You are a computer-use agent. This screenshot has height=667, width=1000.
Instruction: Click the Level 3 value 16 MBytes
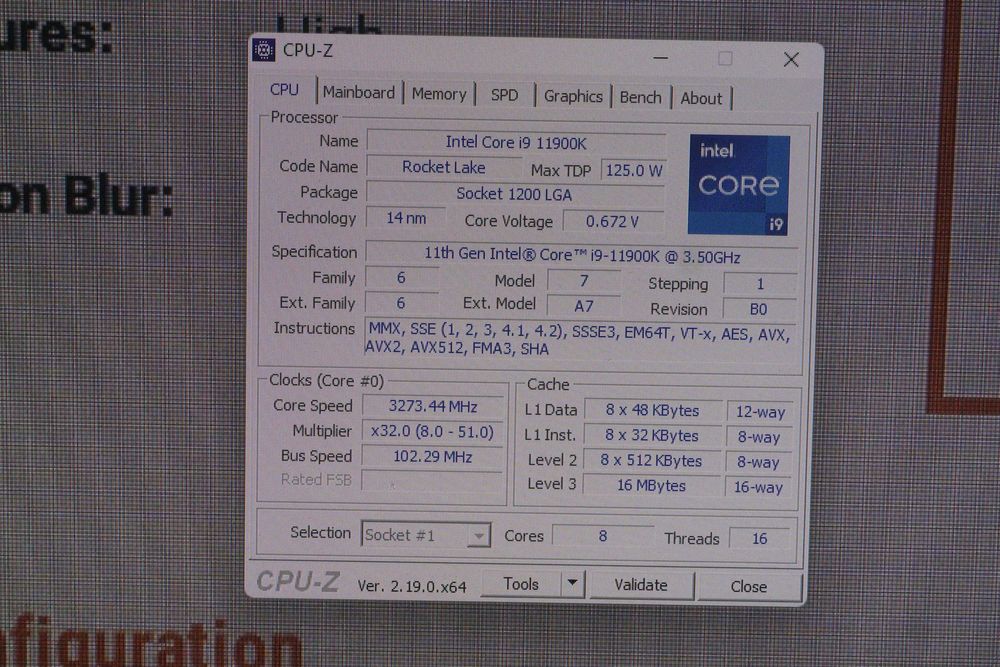click(x=651, y=486)
